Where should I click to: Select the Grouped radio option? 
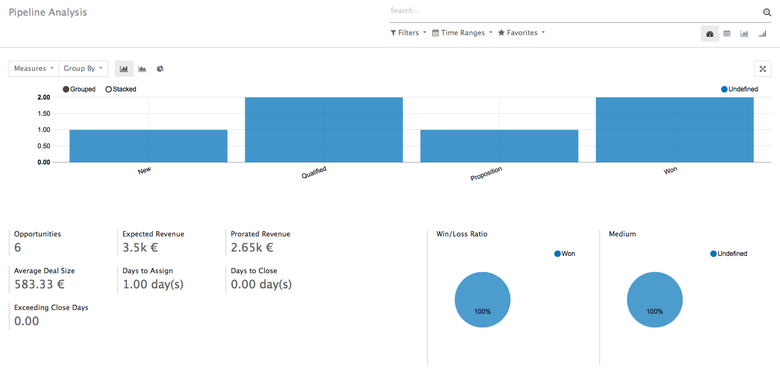(79, 90)
